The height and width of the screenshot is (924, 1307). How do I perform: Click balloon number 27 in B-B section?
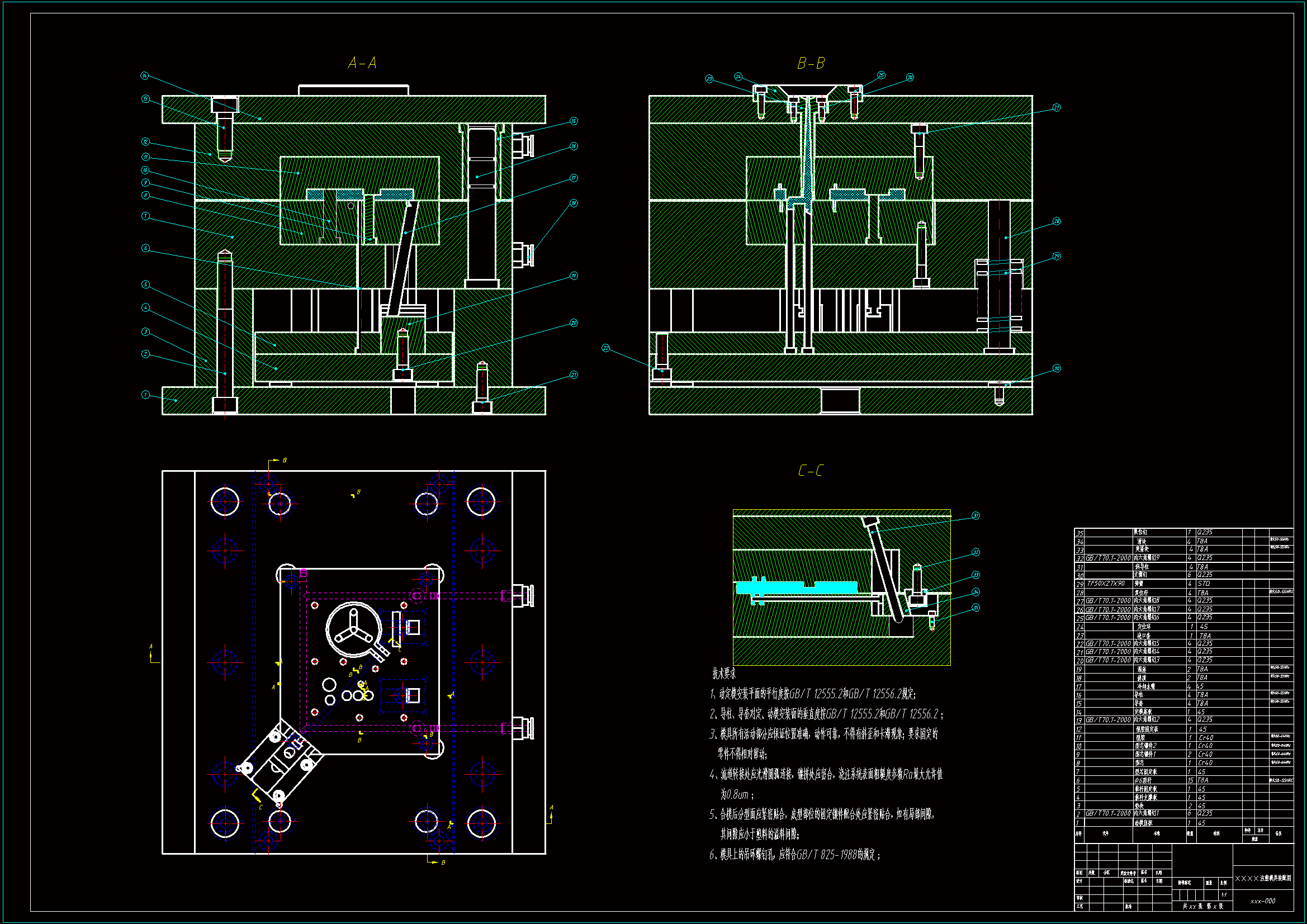coord(1057,107)
